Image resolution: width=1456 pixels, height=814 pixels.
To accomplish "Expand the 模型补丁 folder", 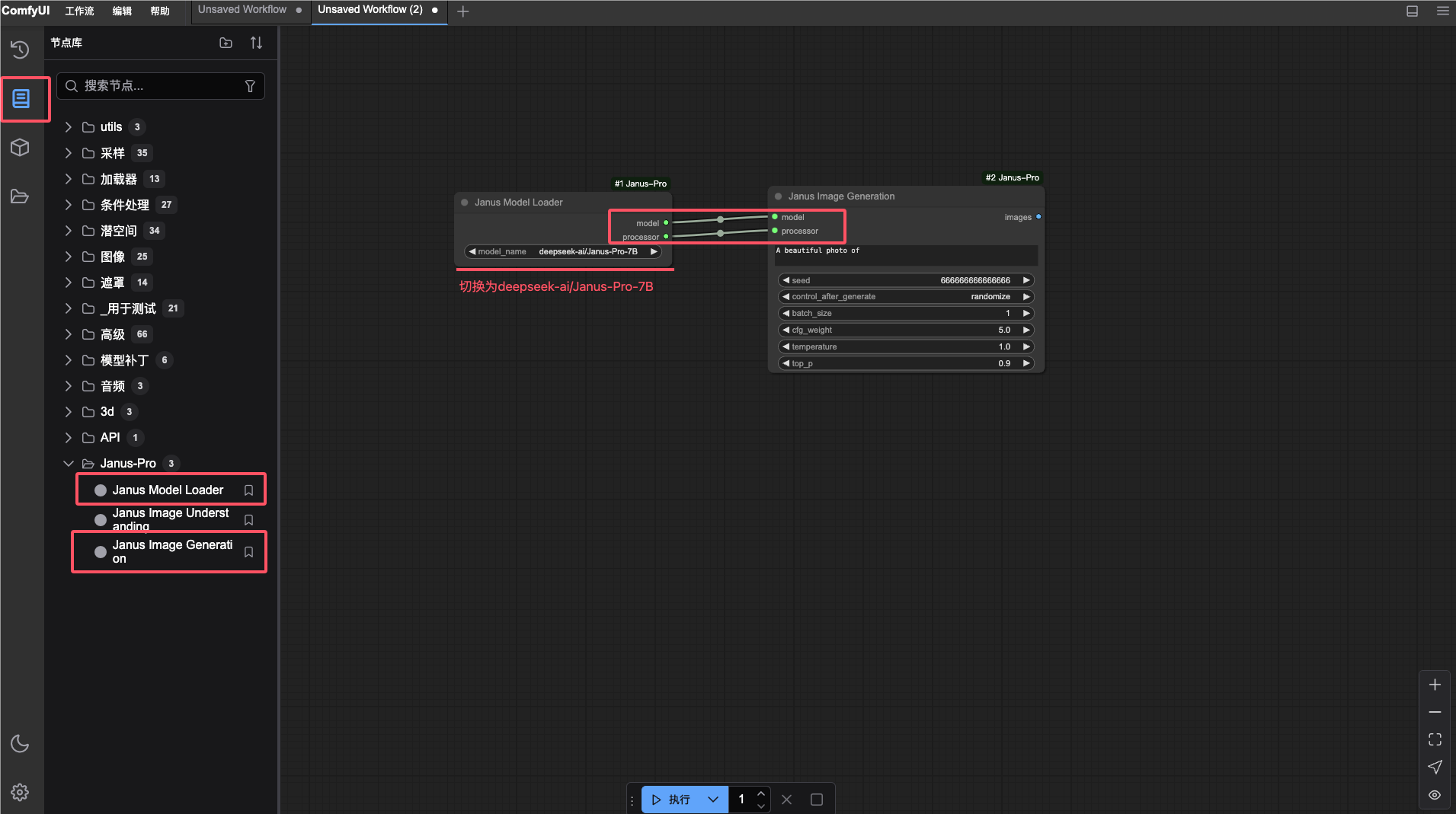I will [69, 360].
